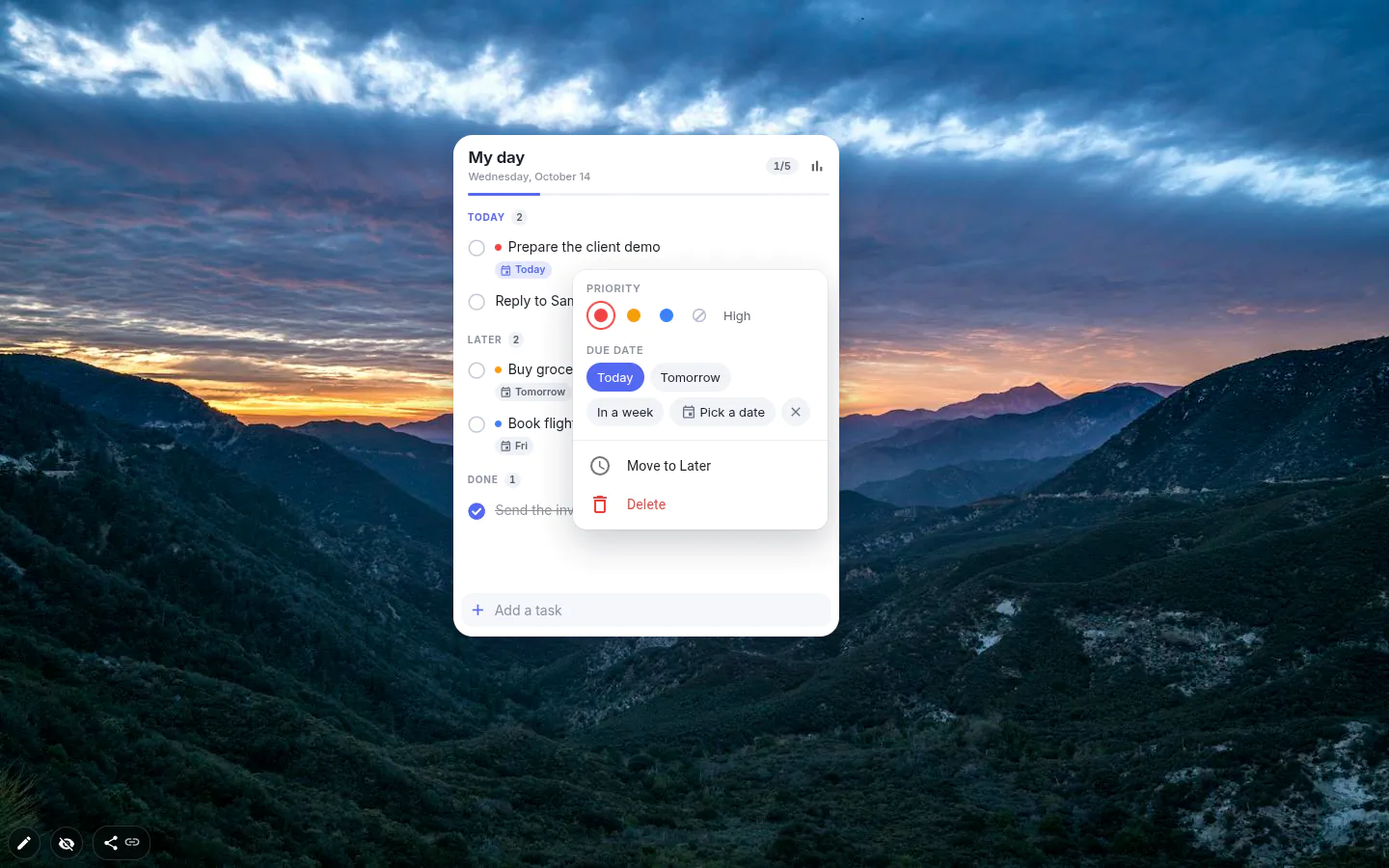Check off the Book flight task
Image resolution: width=1389 pixels, height=868 pixels.
tap(477, 424)
